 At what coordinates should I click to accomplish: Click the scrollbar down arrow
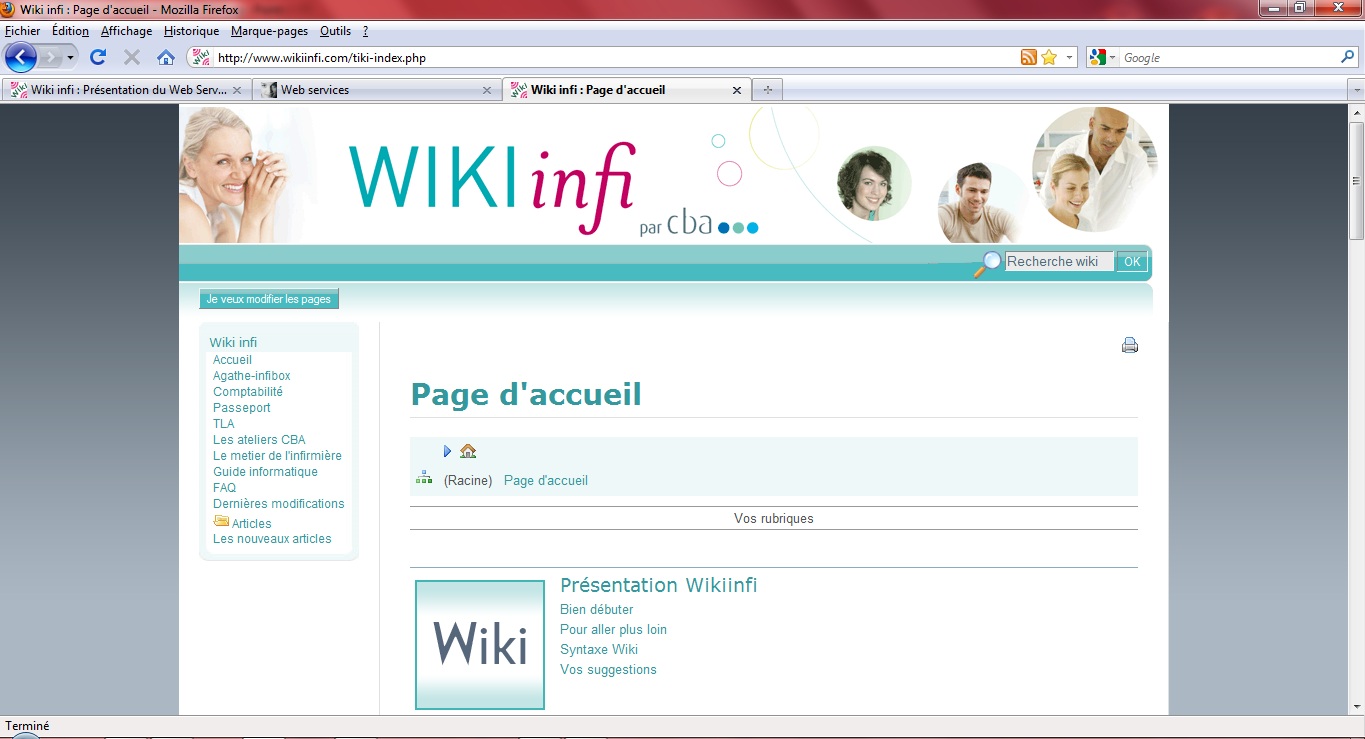coord(1356,706)
